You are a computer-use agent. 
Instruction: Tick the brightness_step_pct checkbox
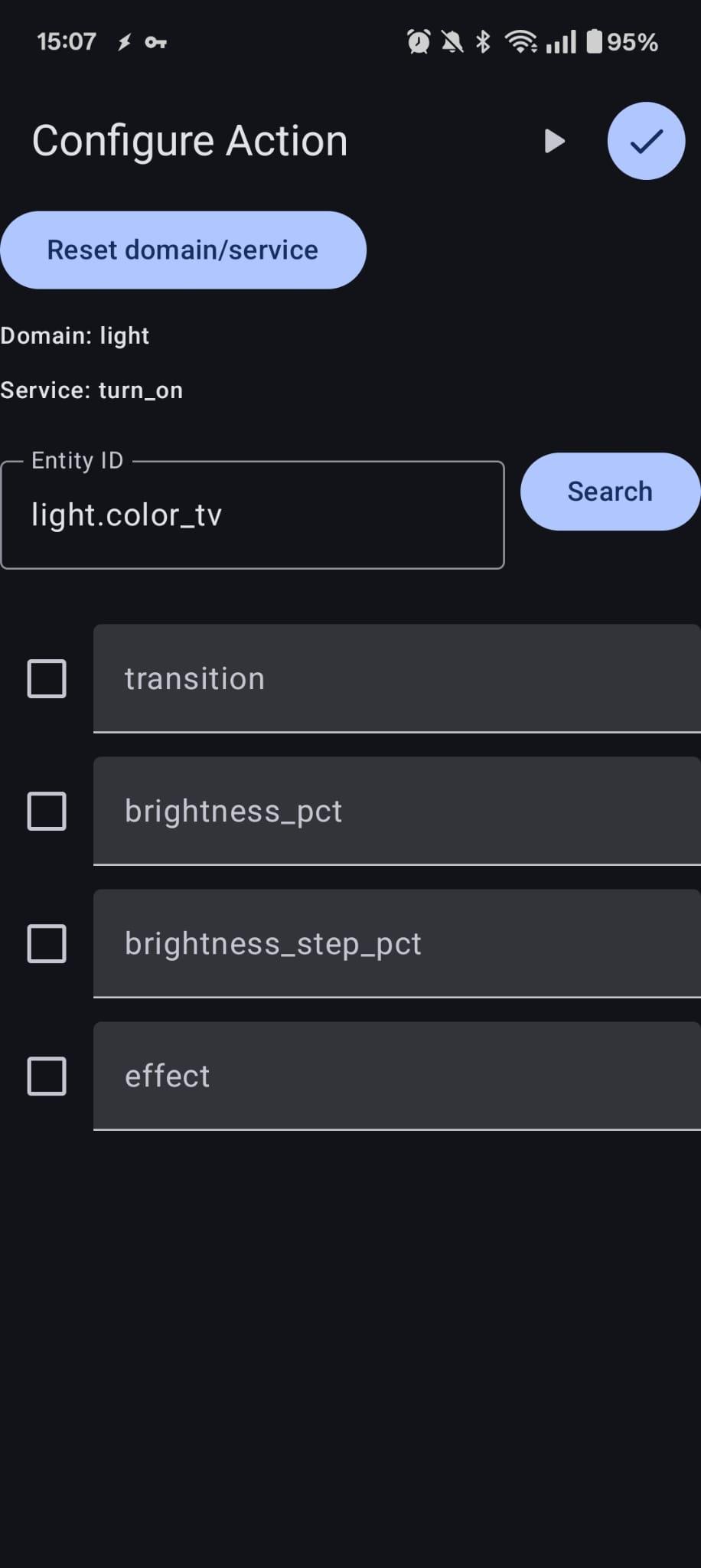[47, 944]
